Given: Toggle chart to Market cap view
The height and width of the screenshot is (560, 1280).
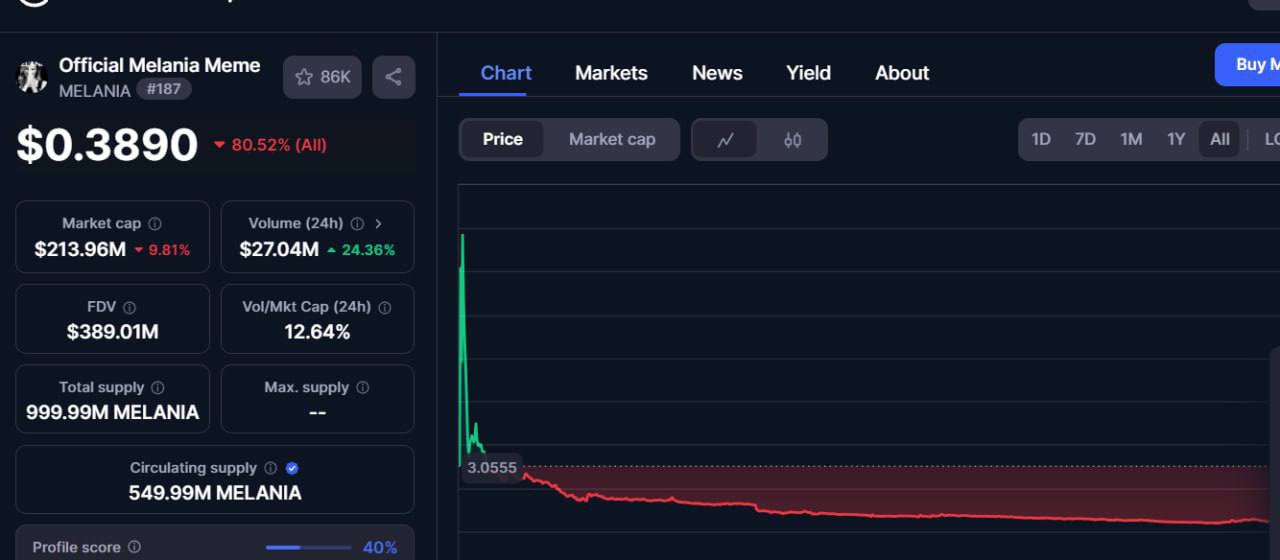Looking at the screenshot, I should [x=612, y=140].
